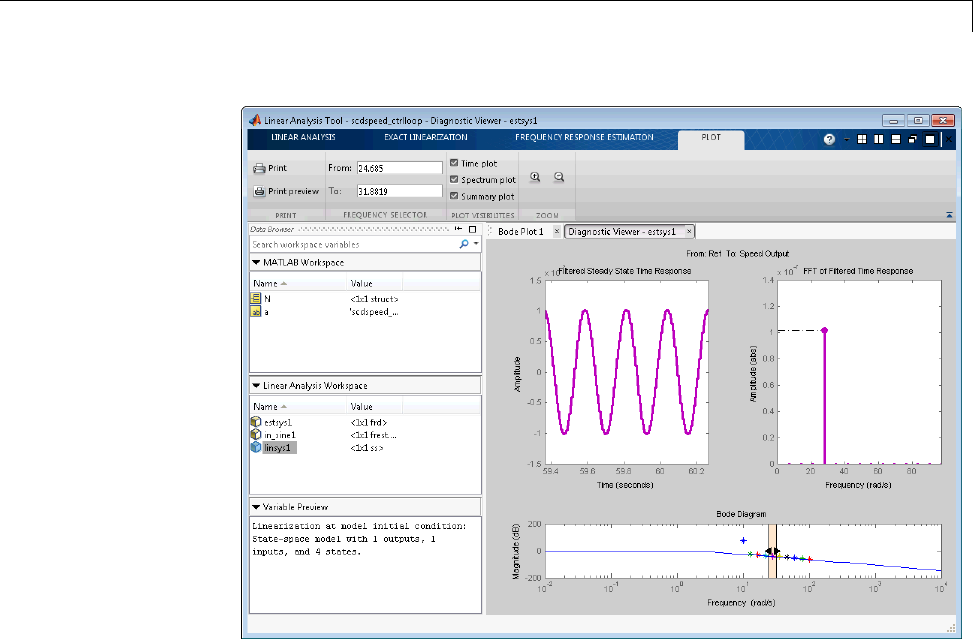Switch to the Frequency Response Estimation tab
The image size is (973, 639).
(x=584, y=137)
